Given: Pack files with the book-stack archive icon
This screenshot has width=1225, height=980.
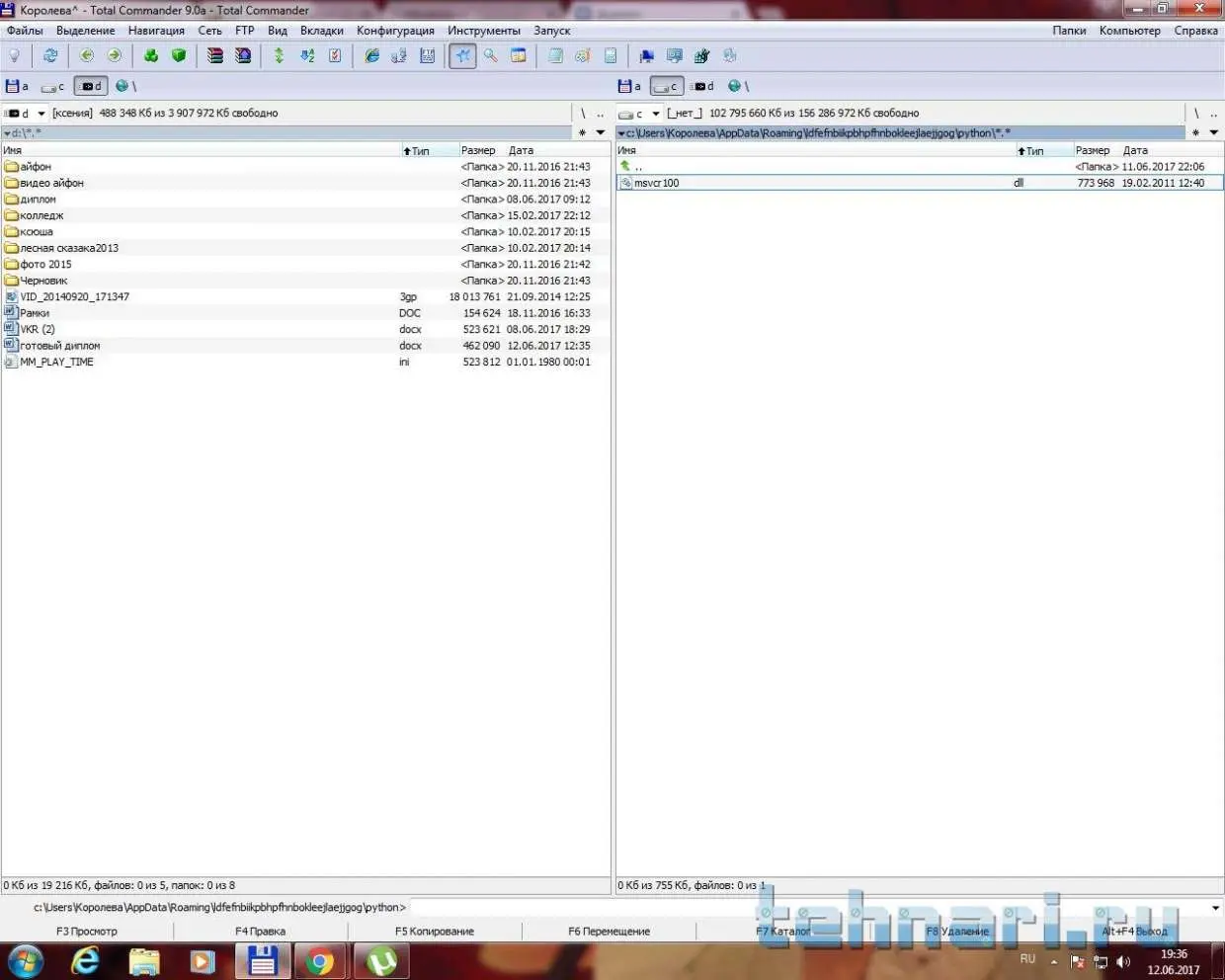Looking at the screenshot, I should [x=214, y=56].
